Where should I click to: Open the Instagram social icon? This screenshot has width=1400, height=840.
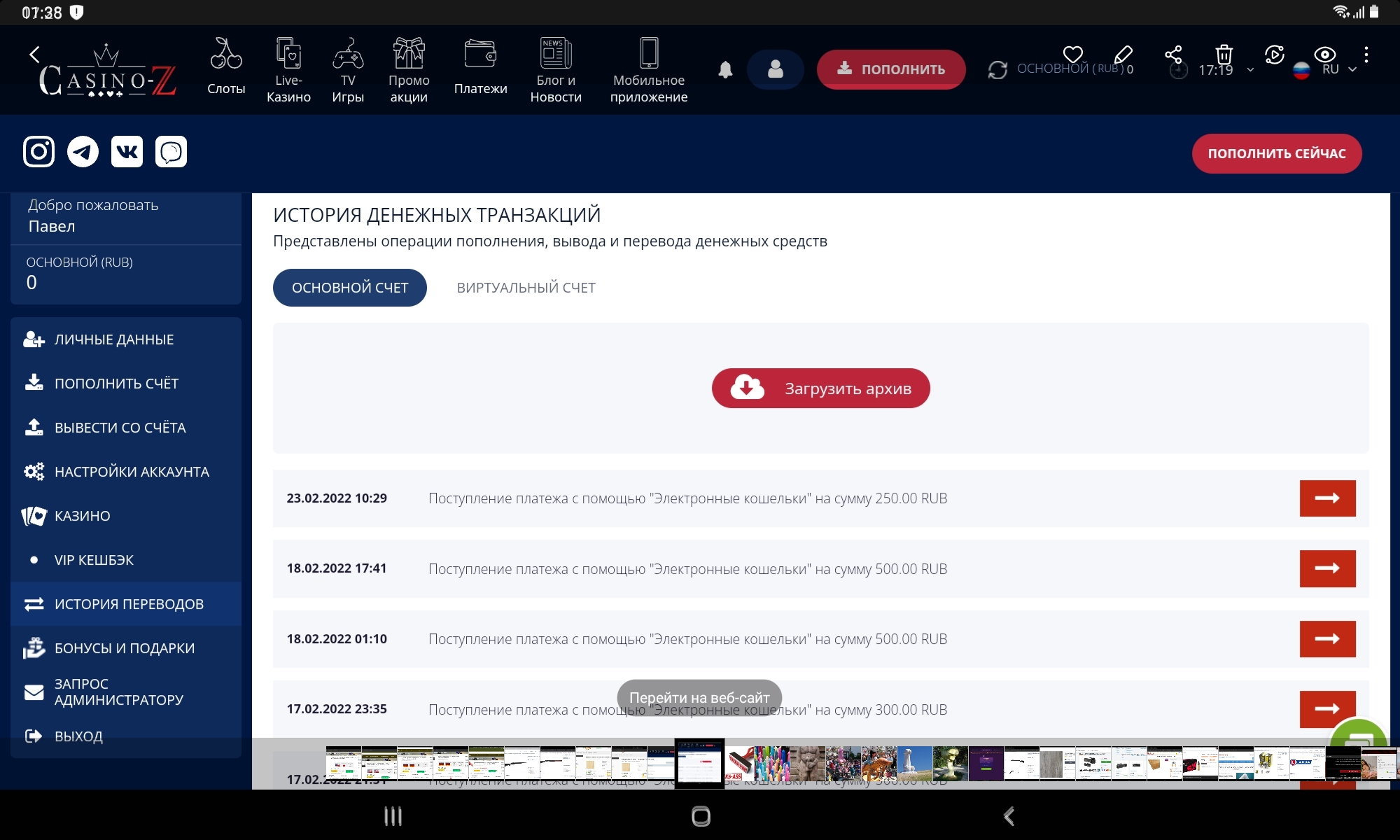38,152
